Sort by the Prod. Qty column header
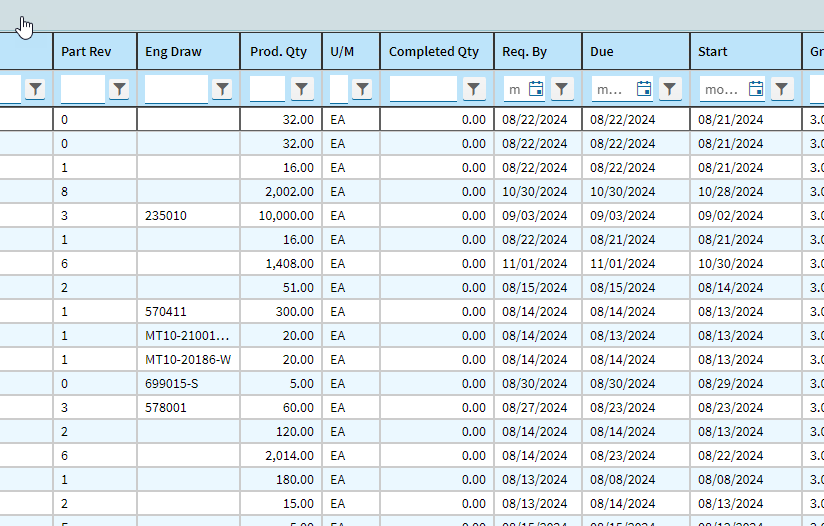This screenshot has width=824, height=526. (x=281, y=51)
